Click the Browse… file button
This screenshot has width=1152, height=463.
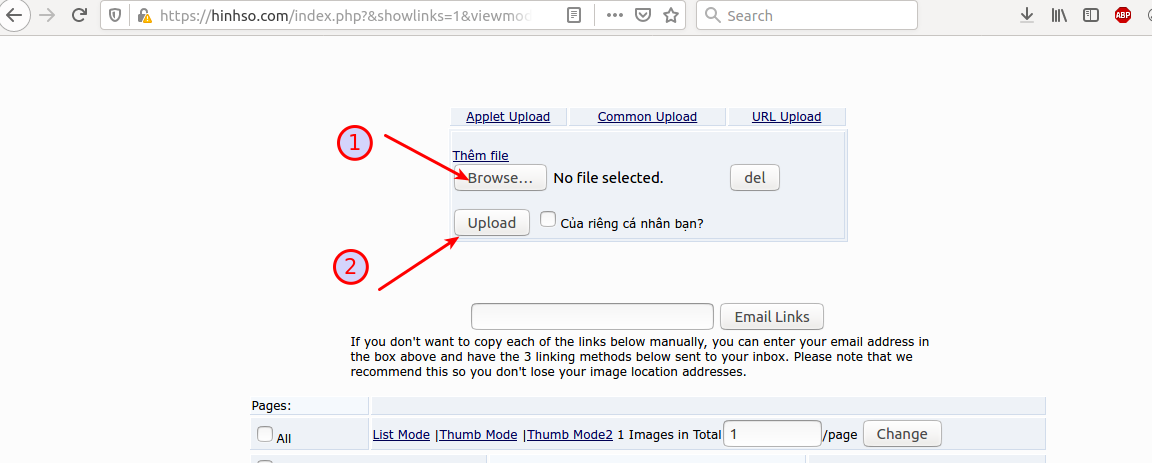click(500, 178)
